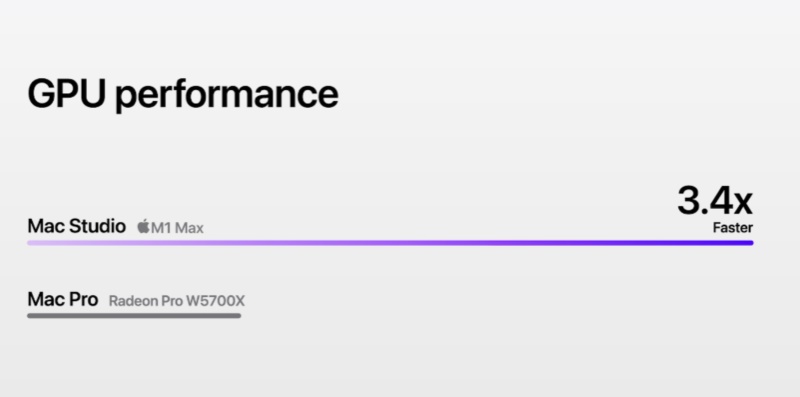Screen dimensions: 800x397
Task: Click the word Studio in Mac Studio
Action: [x=97, y=226]
